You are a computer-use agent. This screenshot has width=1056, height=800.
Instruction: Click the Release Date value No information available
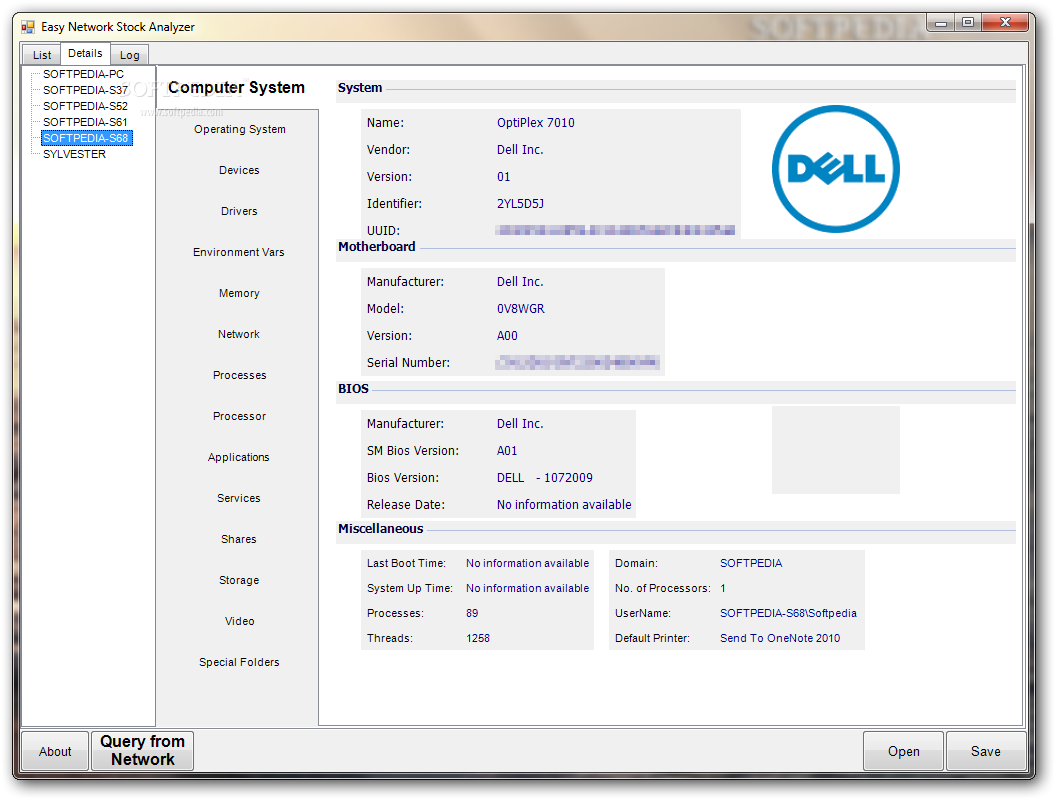point(564,504)
